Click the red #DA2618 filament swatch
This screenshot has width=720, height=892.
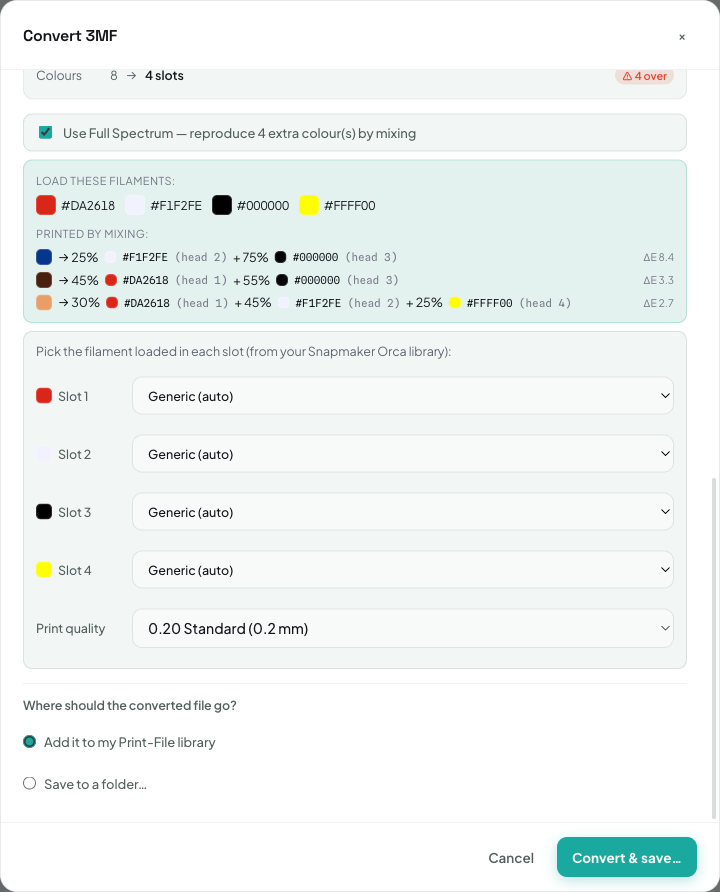click(x=45, y=205)
